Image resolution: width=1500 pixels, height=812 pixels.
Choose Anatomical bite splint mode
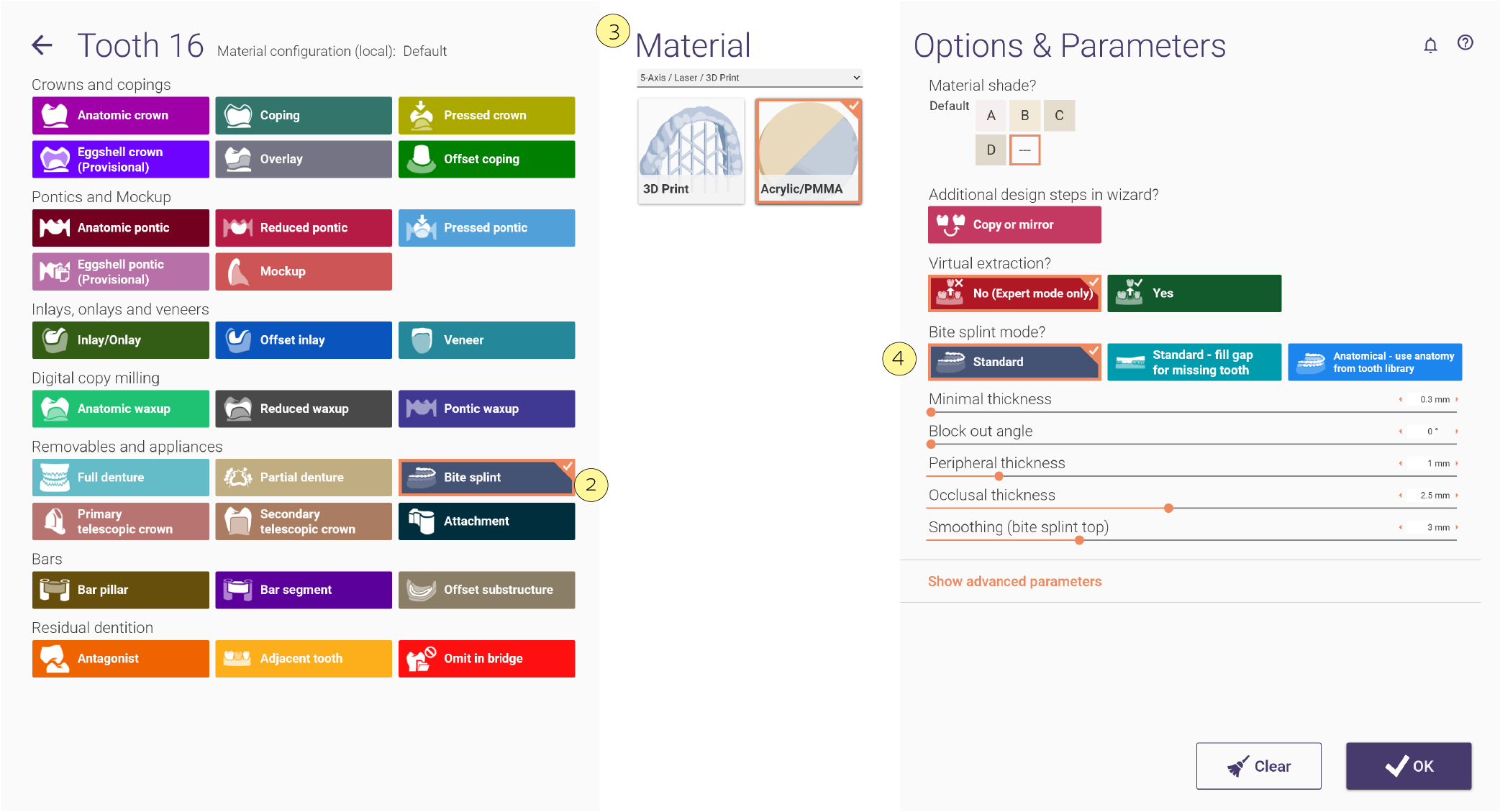[1375, 362]
